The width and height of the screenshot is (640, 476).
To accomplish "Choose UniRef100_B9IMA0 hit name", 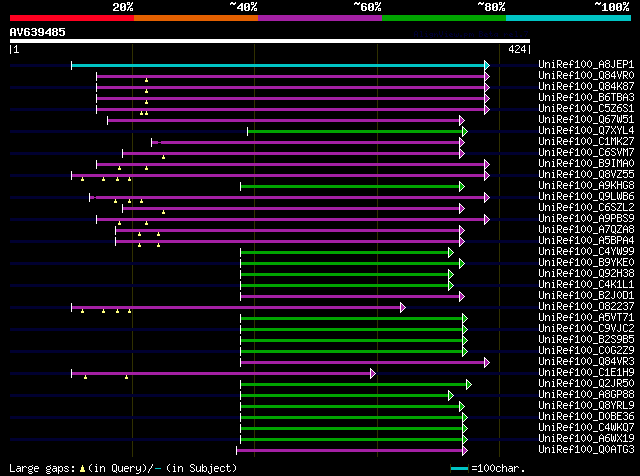I will 586,163.
